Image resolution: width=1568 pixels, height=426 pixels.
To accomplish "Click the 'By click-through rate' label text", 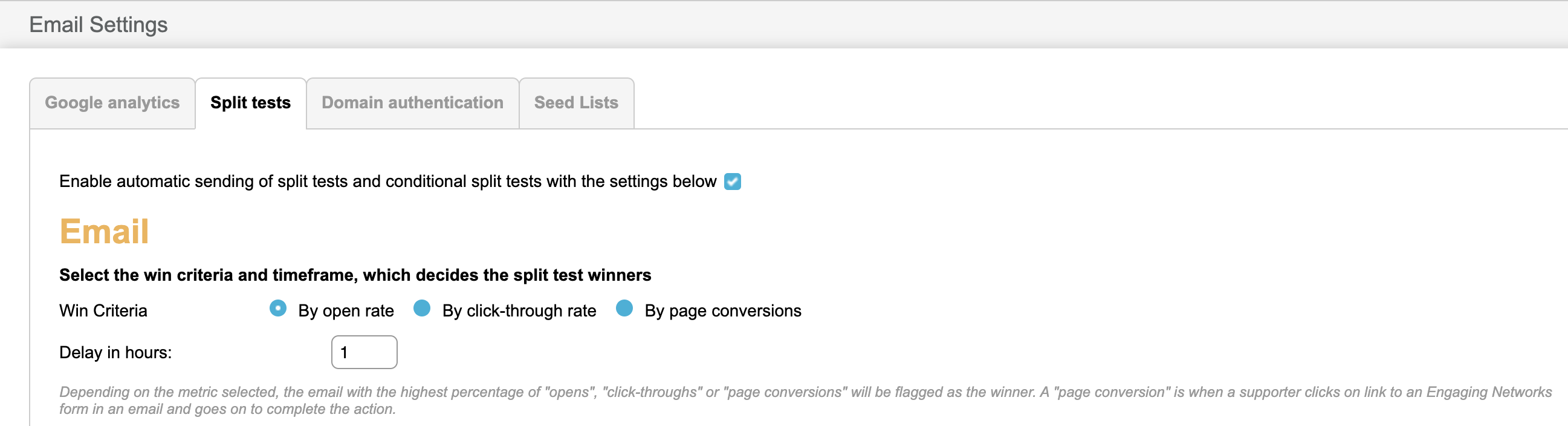I will (519, 311).
